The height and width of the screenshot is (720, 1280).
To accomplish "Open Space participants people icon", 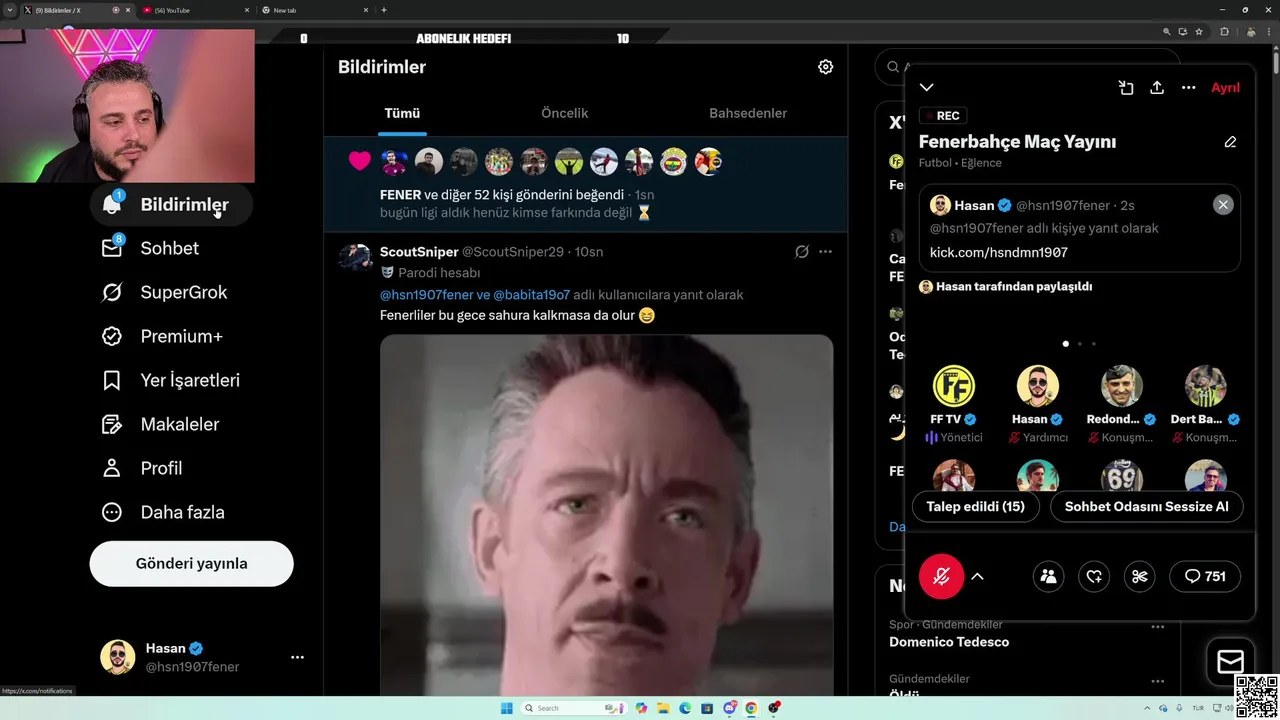I will click(x=1048, y=576).
